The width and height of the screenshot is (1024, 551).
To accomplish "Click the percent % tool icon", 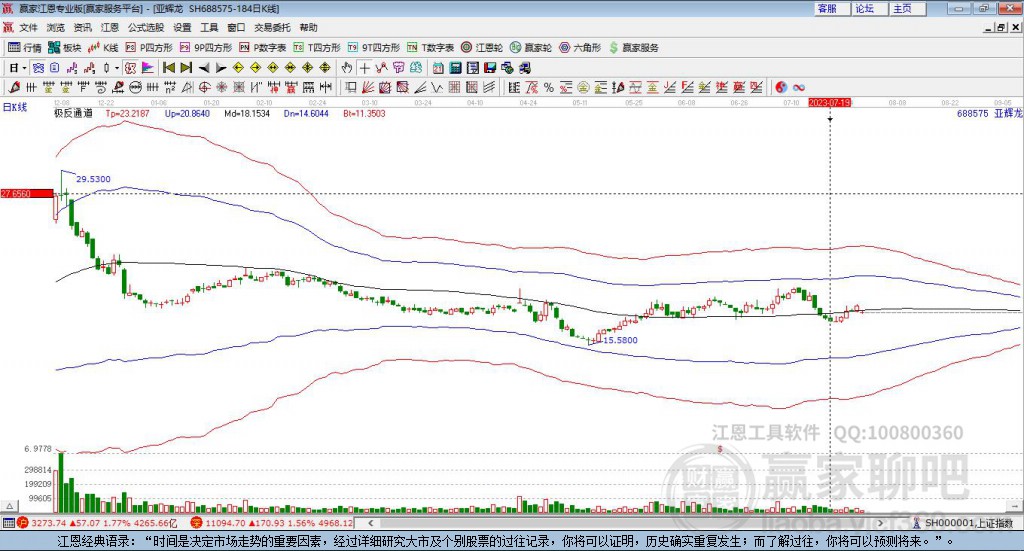I will tap(549, 87).
